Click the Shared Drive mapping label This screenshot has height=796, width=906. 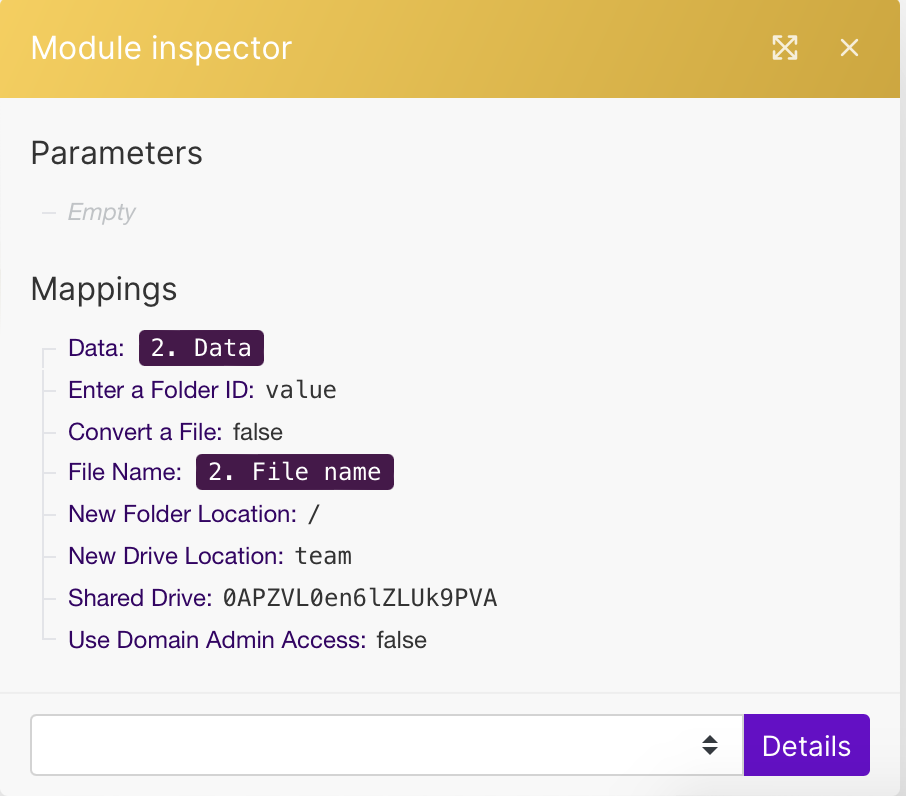coord(140,598)
